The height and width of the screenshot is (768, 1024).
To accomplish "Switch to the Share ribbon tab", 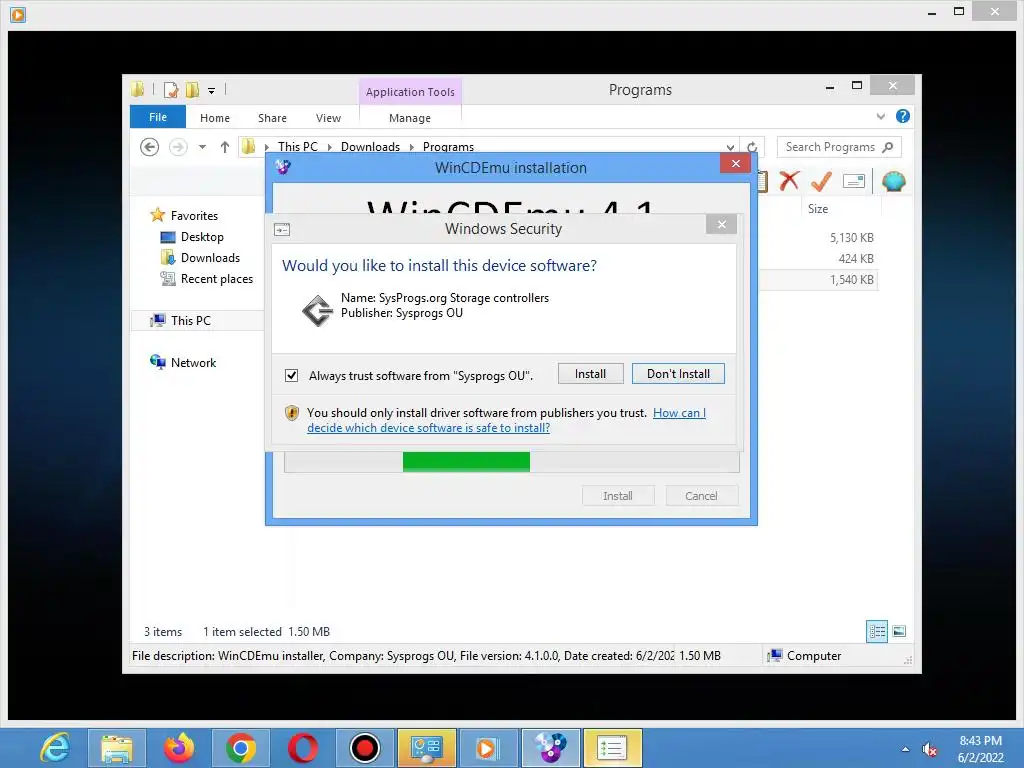I will pos(272,118).
